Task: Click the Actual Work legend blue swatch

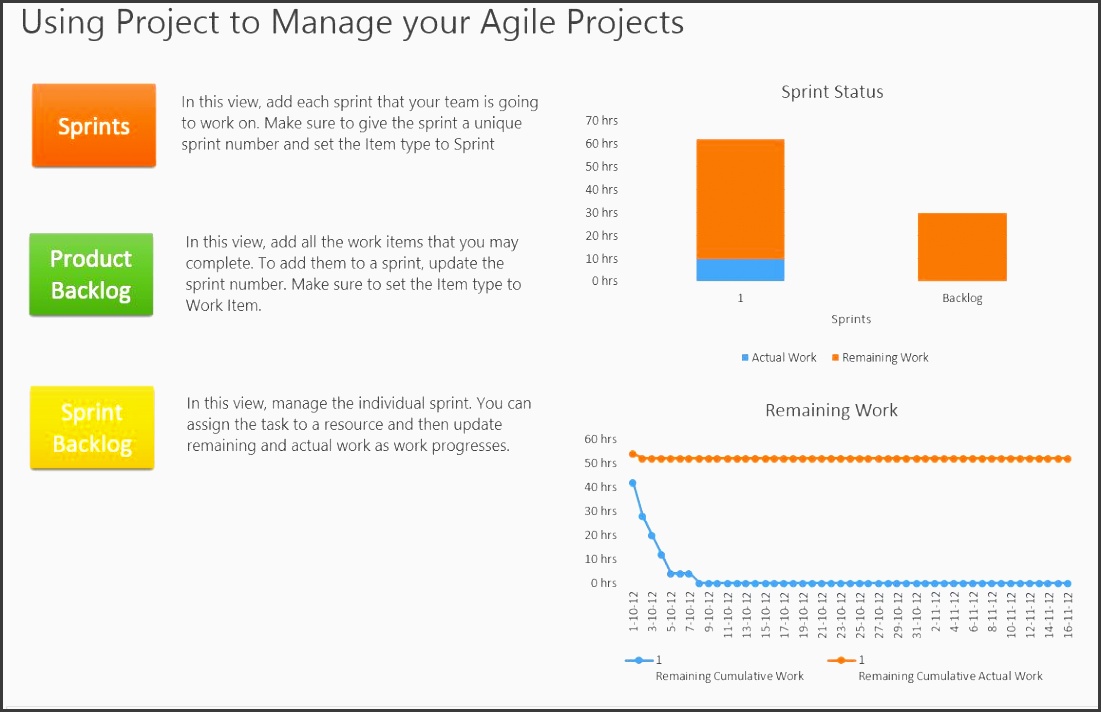Action: tap(745, 358)
